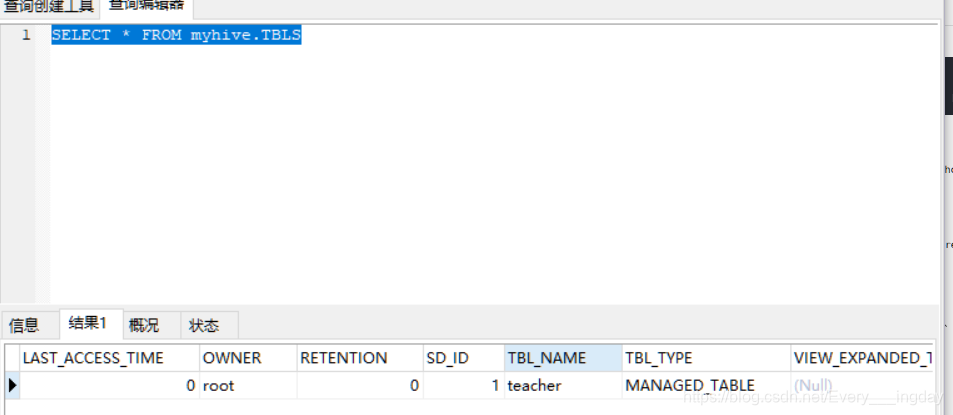This screenshot has height=415, width=953.
Task: Select the TBL_NAME column header
Action: tap(563, 358)
